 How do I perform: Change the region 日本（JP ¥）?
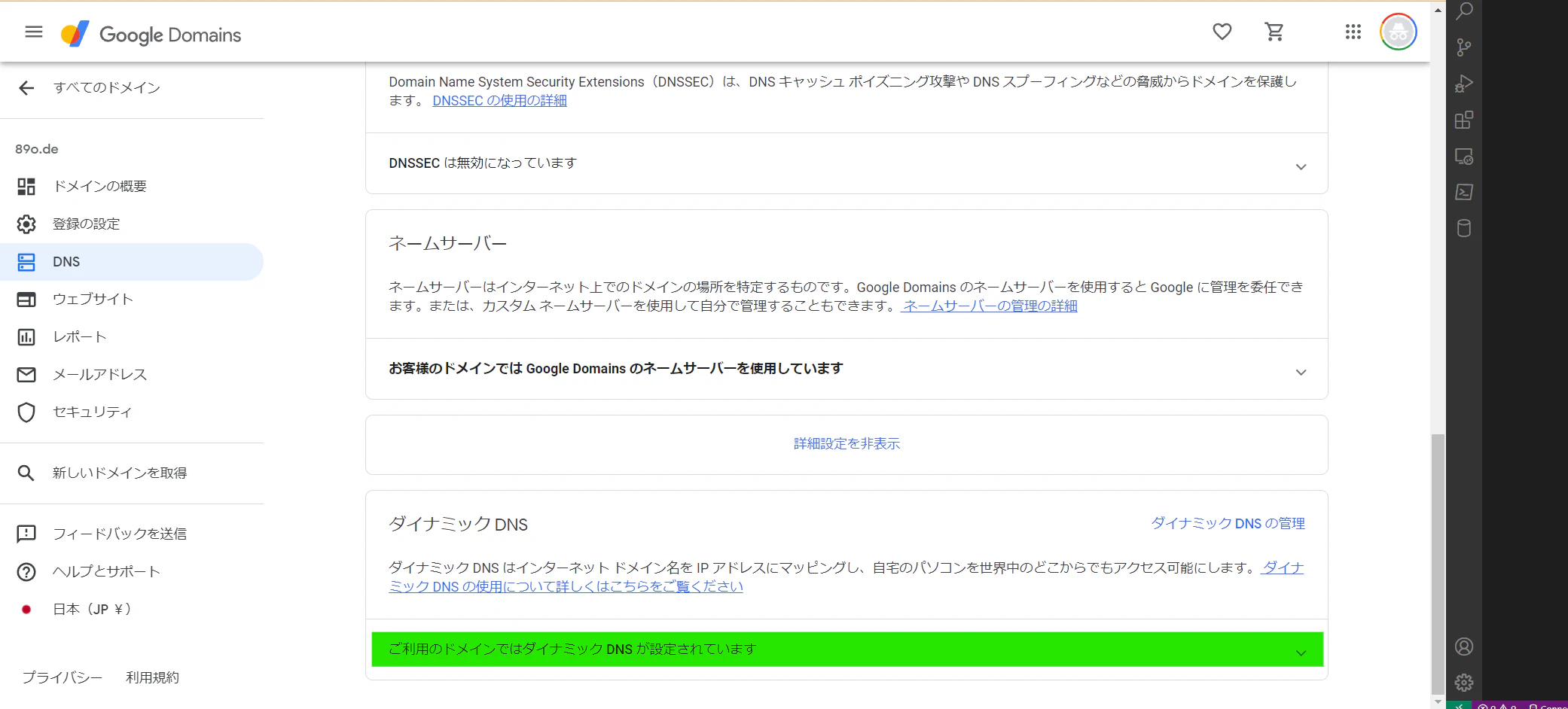[132, 610]
